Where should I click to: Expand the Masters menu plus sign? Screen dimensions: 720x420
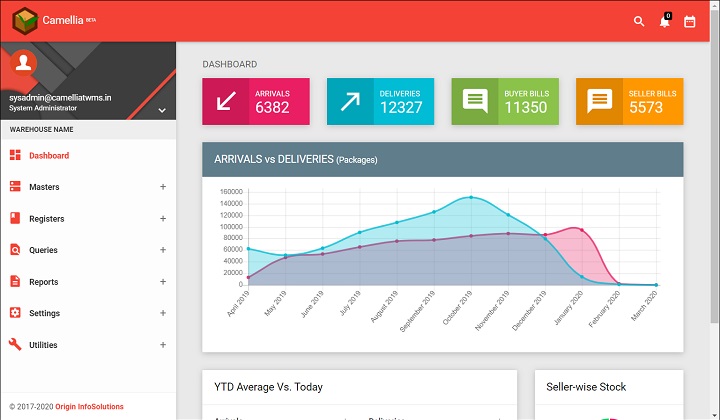click(163, 187)
